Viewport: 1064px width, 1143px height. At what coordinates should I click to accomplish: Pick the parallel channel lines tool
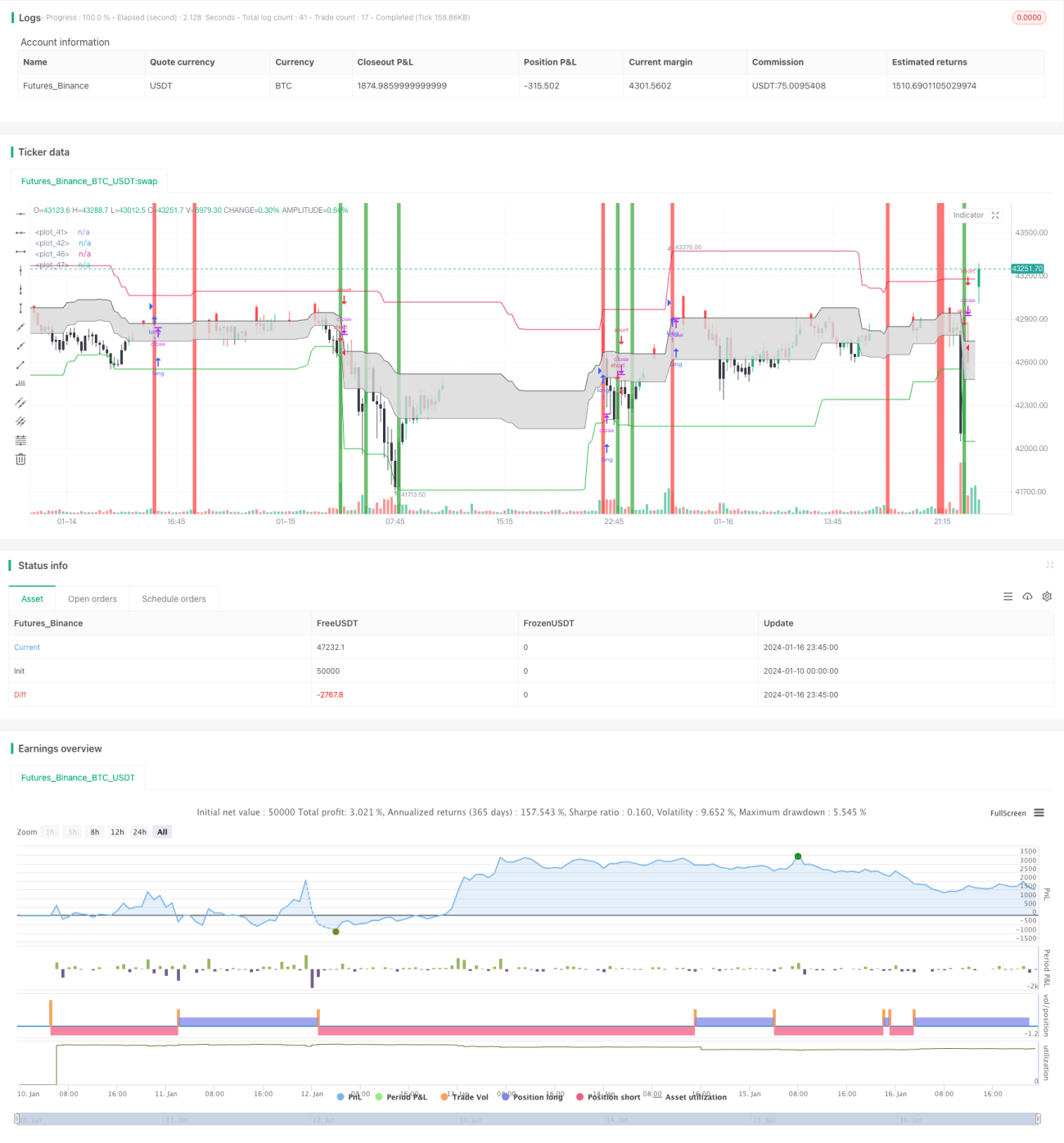[20, 403]
